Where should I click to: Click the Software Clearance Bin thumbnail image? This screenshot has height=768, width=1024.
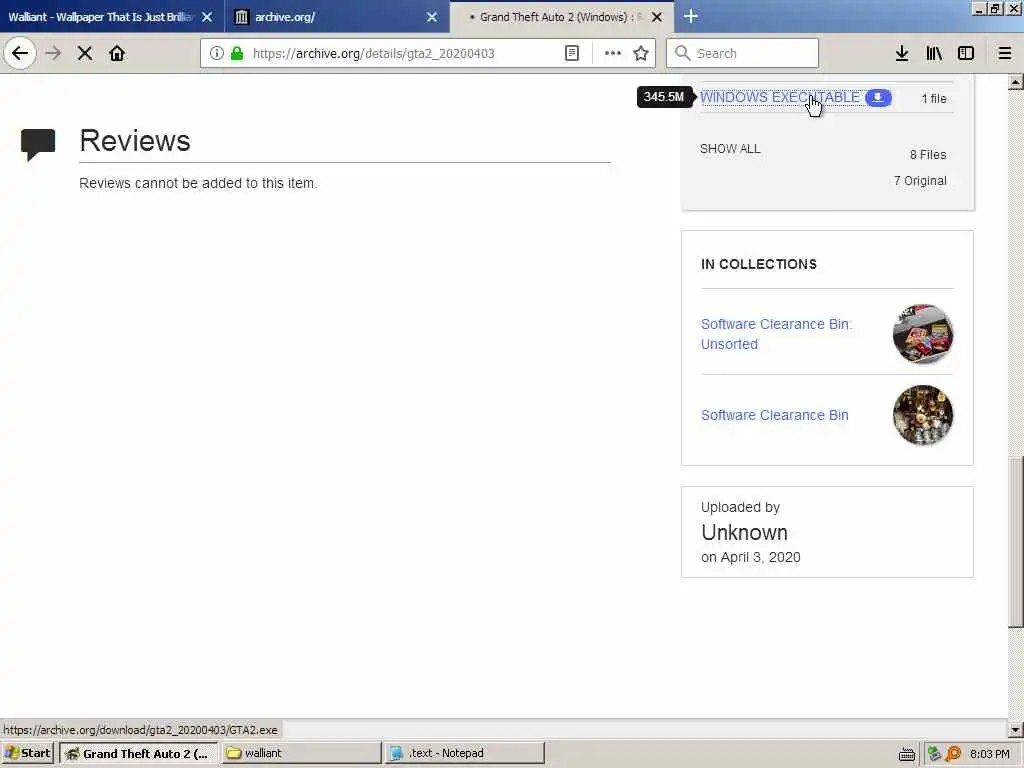pos(923,415)
